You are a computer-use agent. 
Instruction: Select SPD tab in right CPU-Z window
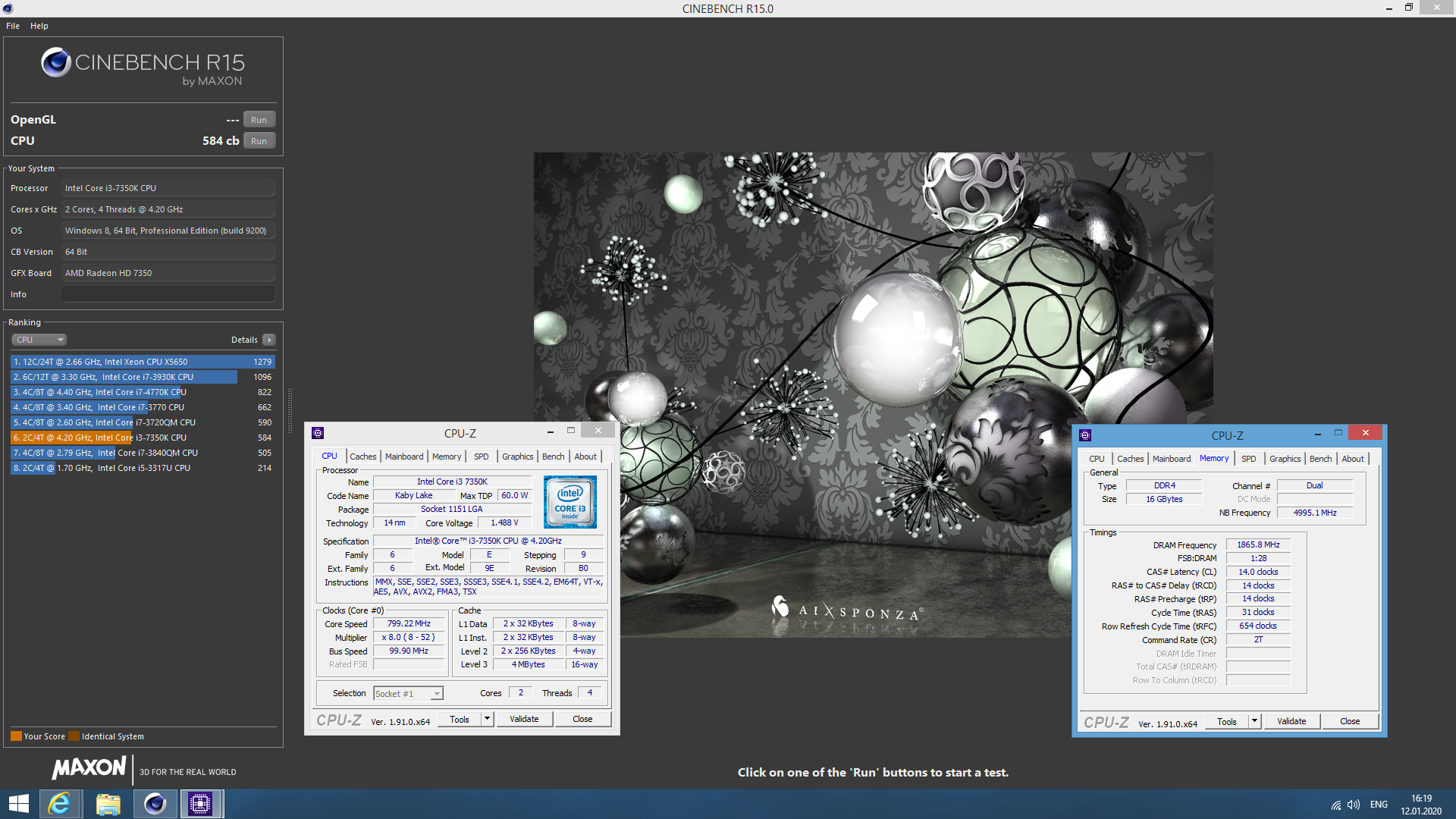point(1249,459)
